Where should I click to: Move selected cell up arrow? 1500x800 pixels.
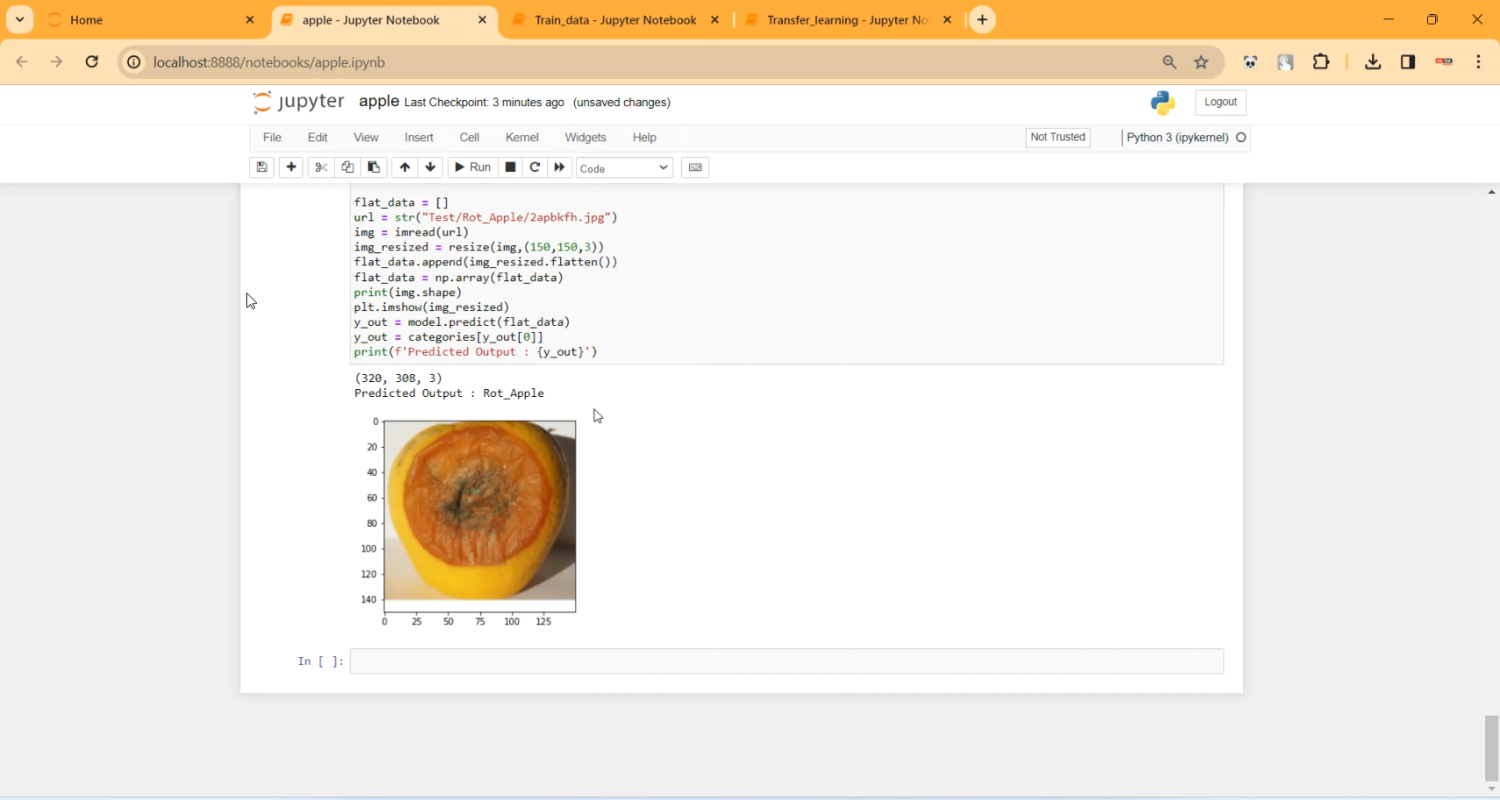point(404,167)
